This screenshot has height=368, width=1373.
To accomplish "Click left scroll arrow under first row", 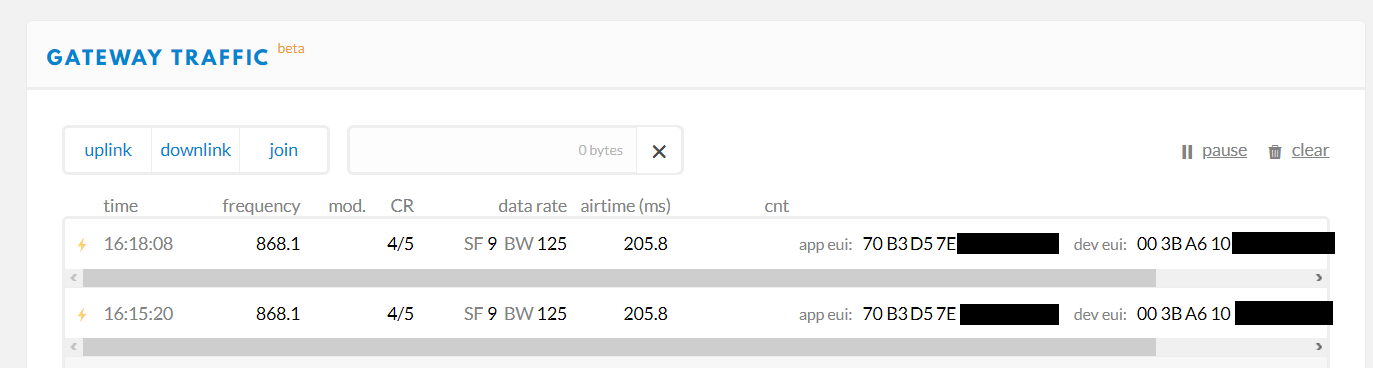I will click(x=74, y=277).
